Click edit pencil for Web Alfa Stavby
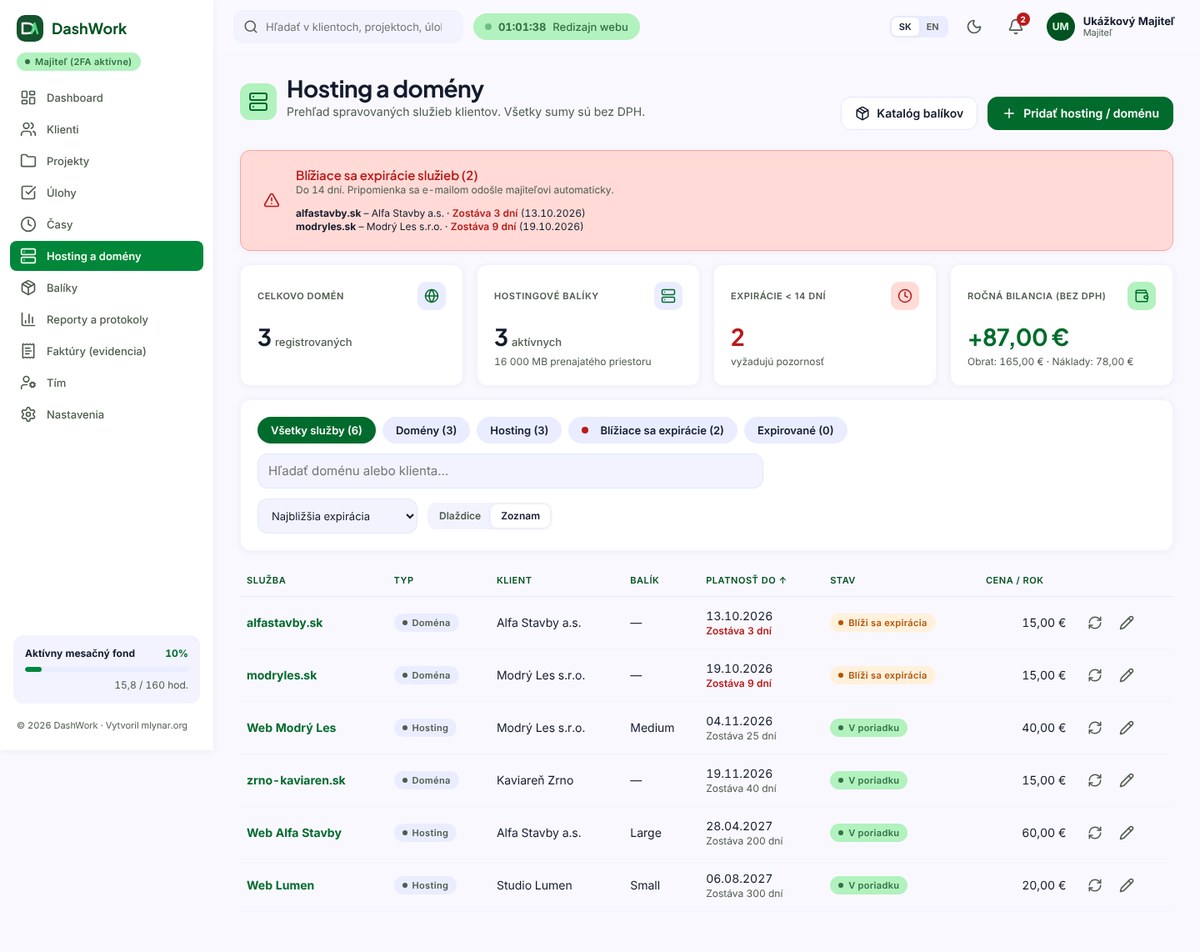The width and height of the screenshot is (1200, 952). point(1127,832)
